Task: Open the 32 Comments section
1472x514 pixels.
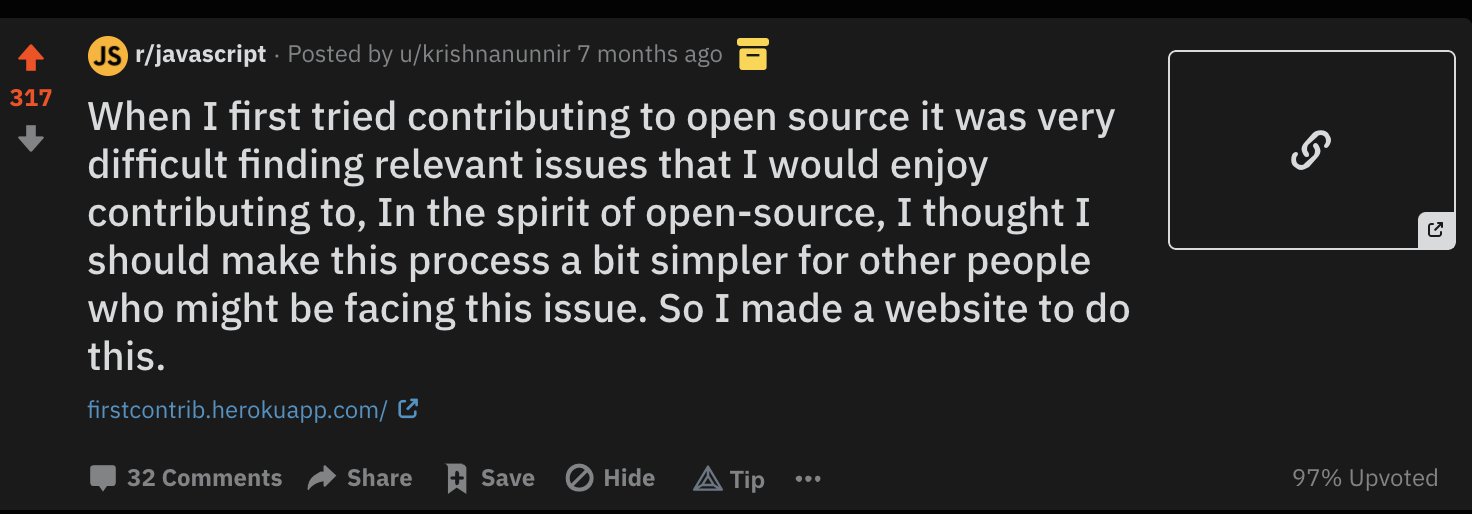Action: [186, 478]
